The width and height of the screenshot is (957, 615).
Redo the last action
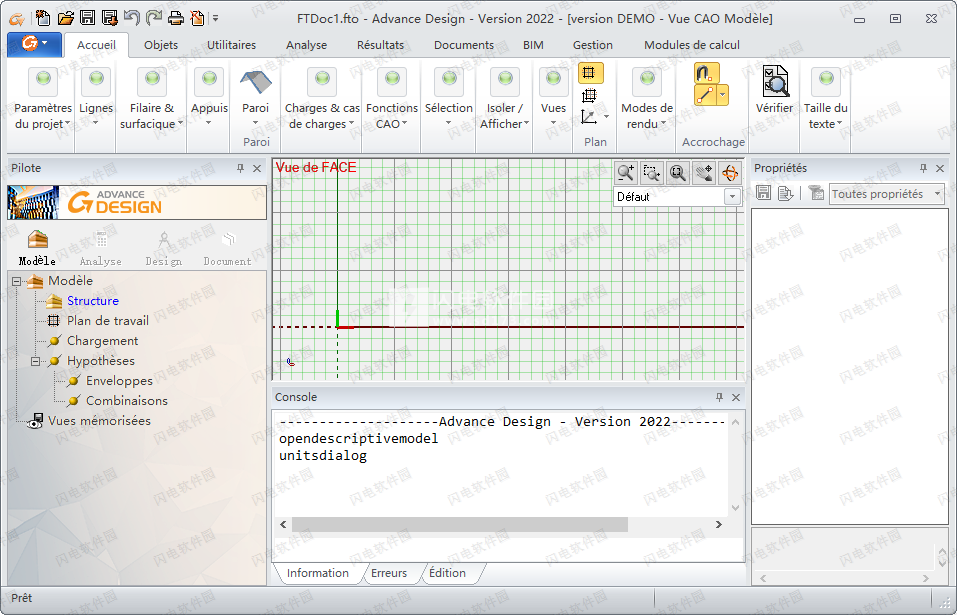pyautogui.click(x=153, y=18)
